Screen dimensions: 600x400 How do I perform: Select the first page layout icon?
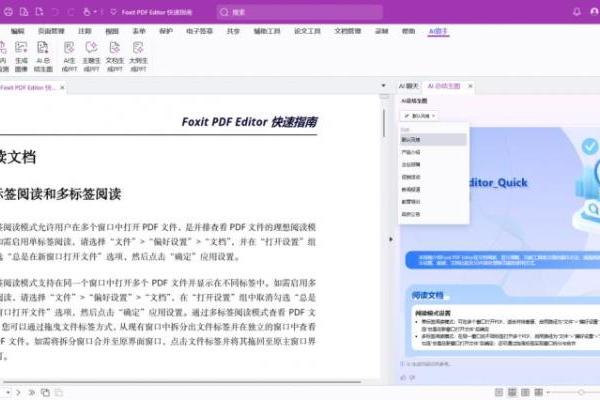tap(499, 392)
